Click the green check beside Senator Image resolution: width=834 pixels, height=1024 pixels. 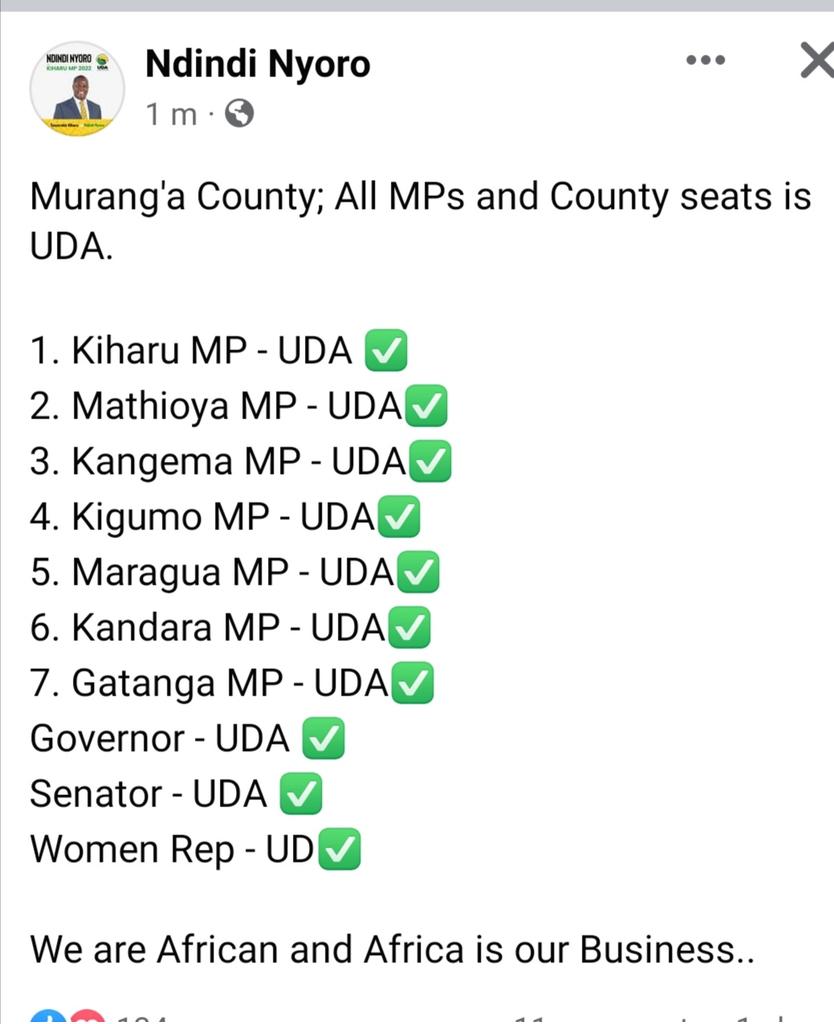[x=300, y=794]
